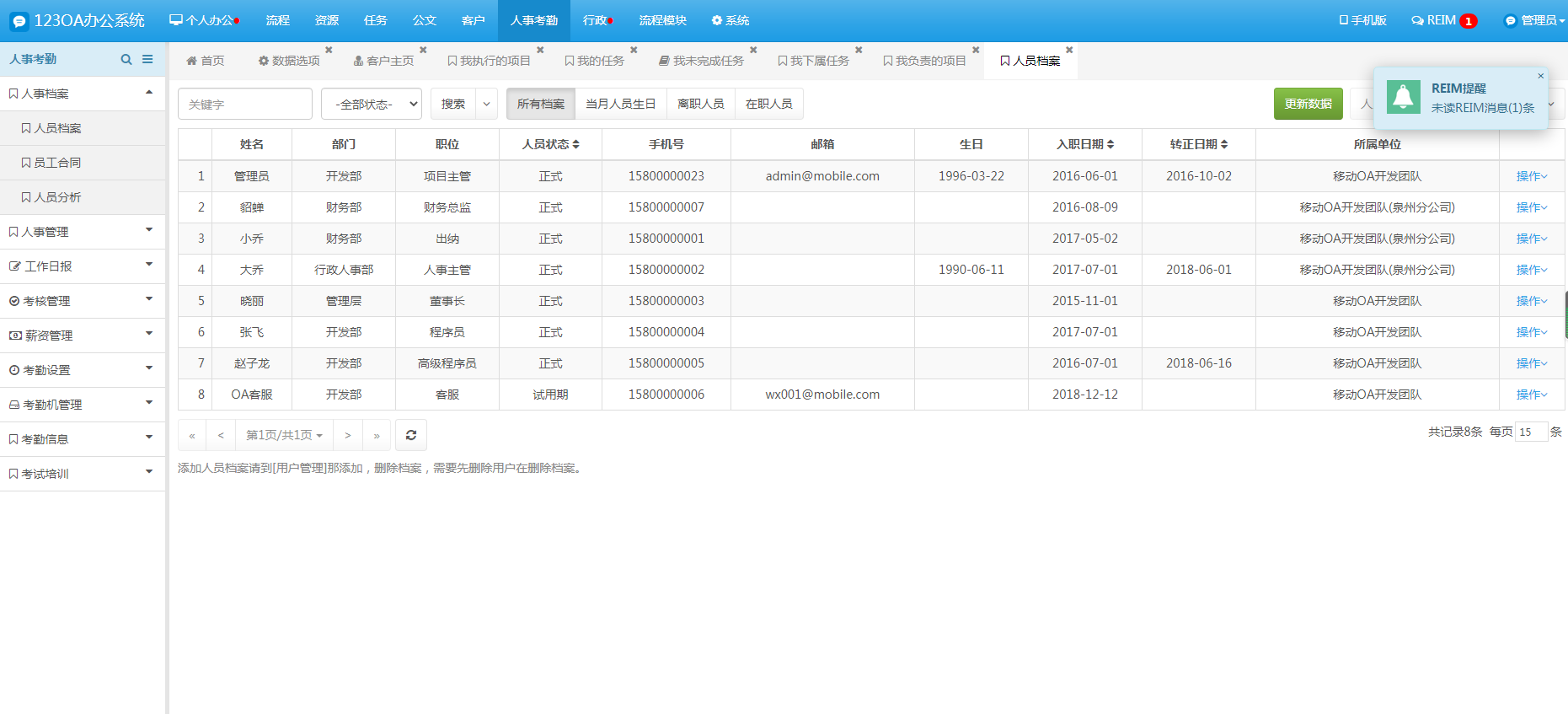
Task: Open 操作 dropdown for 管理员 row
Action: pos(1531,176)
